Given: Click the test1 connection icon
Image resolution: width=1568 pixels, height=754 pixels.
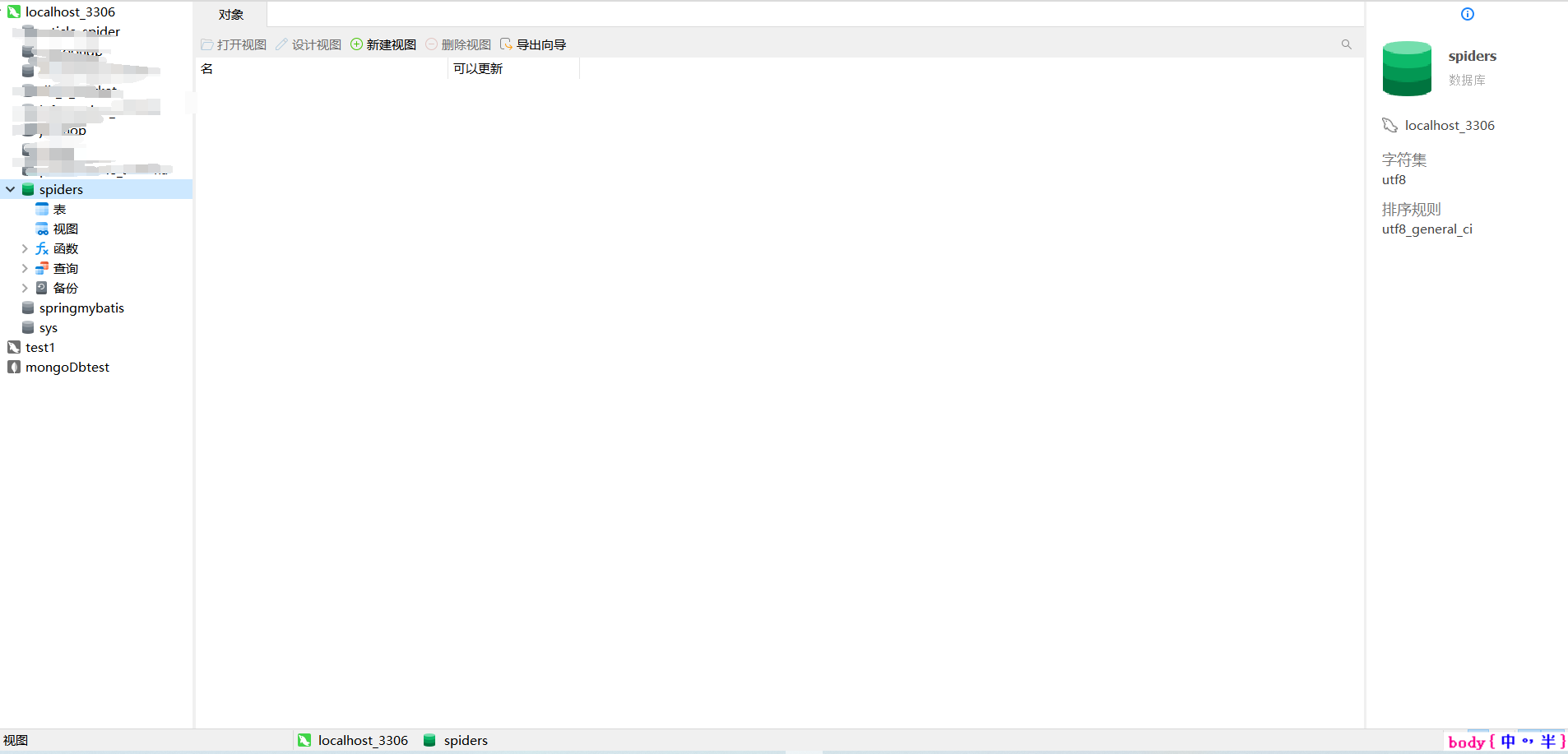Looking at the screenshot, I should point(14,347).
